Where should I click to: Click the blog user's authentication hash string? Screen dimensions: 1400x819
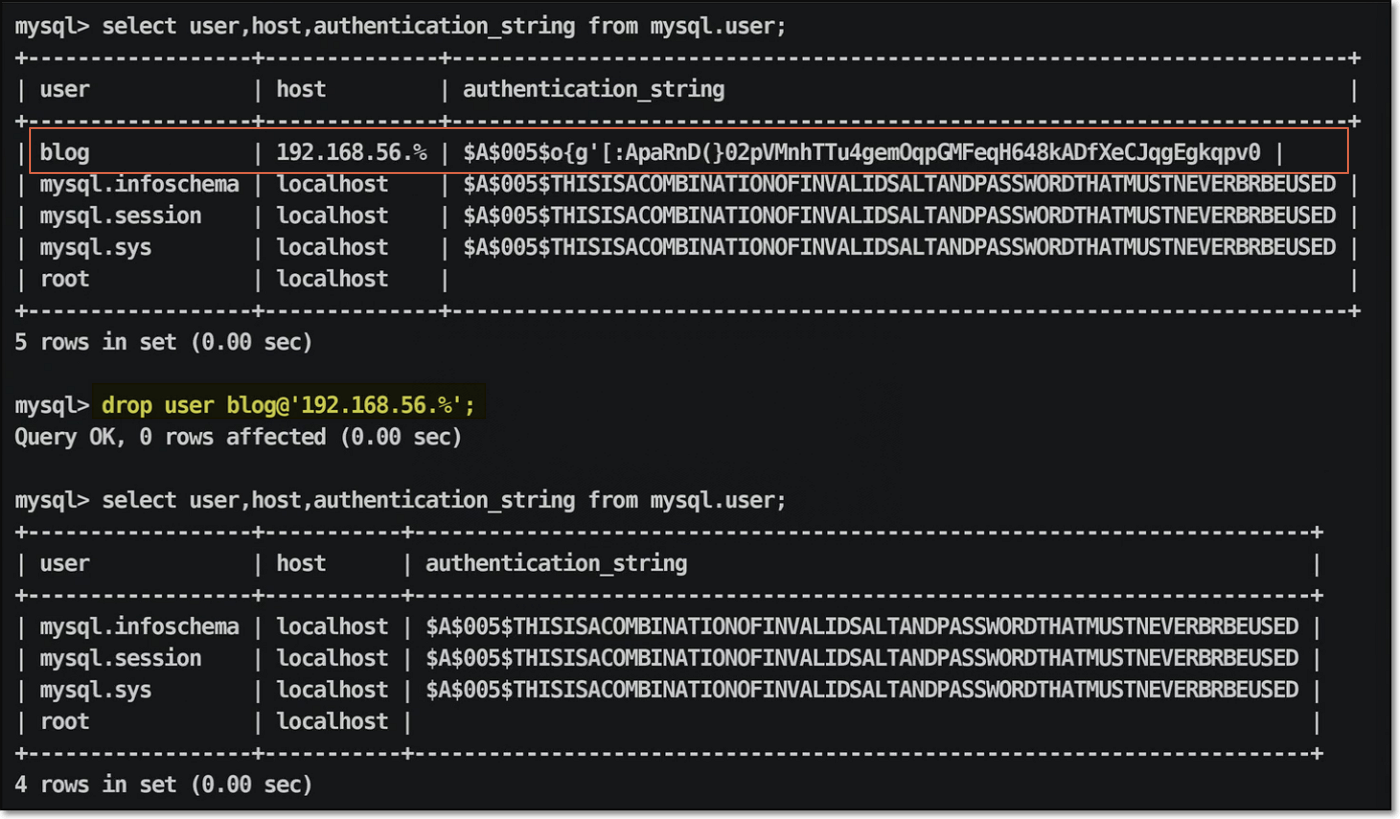coord(861,153)
